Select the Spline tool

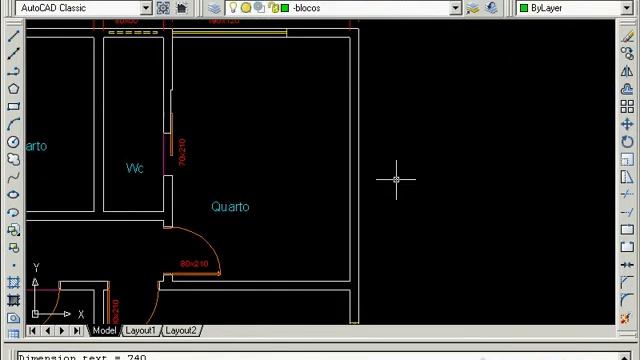tap(13, 178)
